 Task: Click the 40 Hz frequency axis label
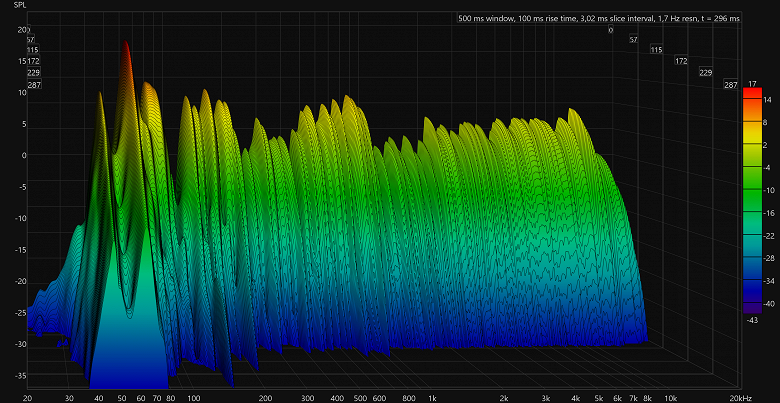point(99,398)
